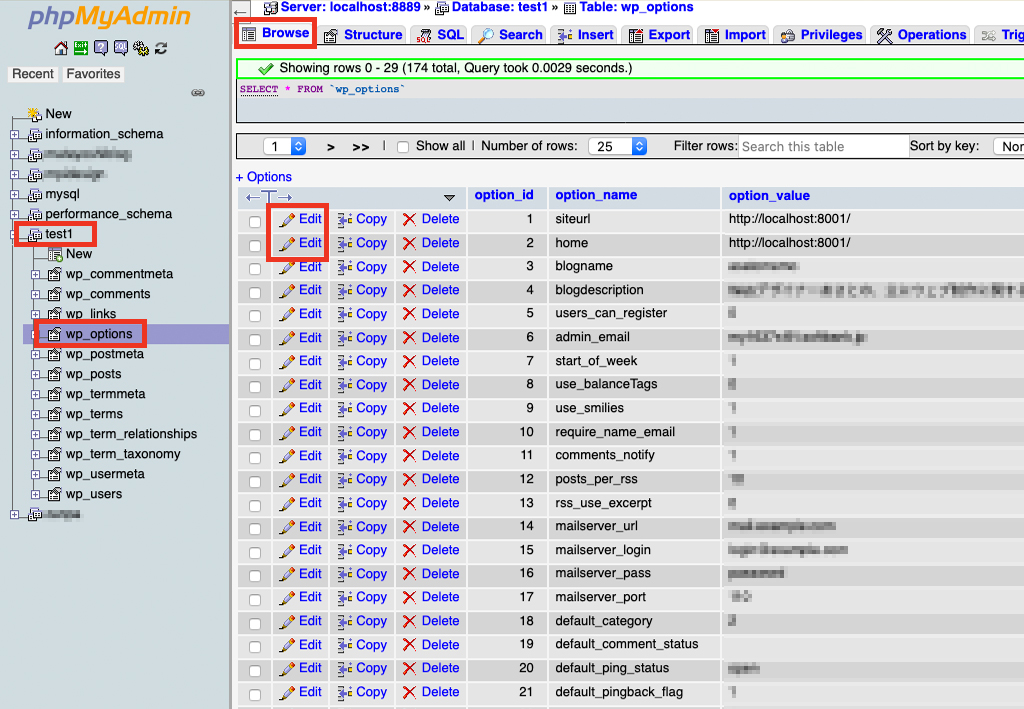Viewport: 1024px width, 709px height.
Task: Open the Sort by key dropdown
Action: pyautogui.click(x=1008, y=146)
